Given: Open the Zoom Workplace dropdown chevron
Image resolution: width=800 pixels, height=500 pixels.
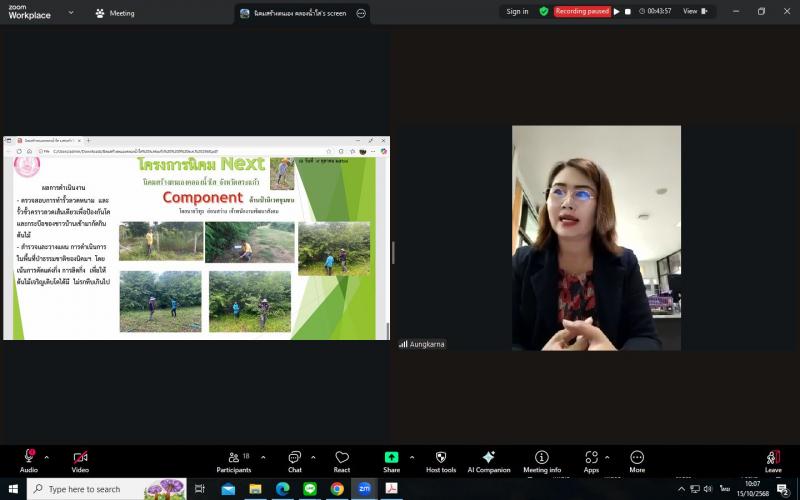Looking at the screenshot, I should tap(71, 12).
